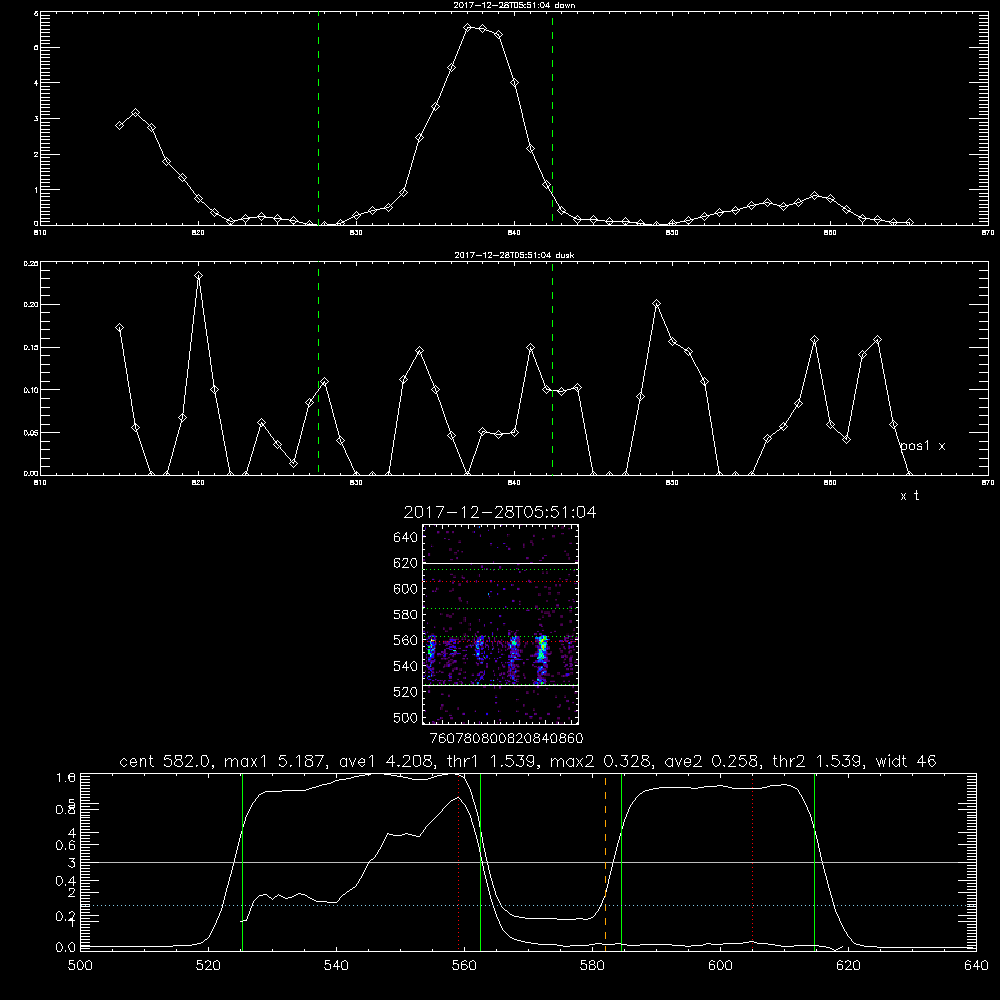
Task: Click the white dotted horizontal line in bottom plot
Action: [528, 905]
